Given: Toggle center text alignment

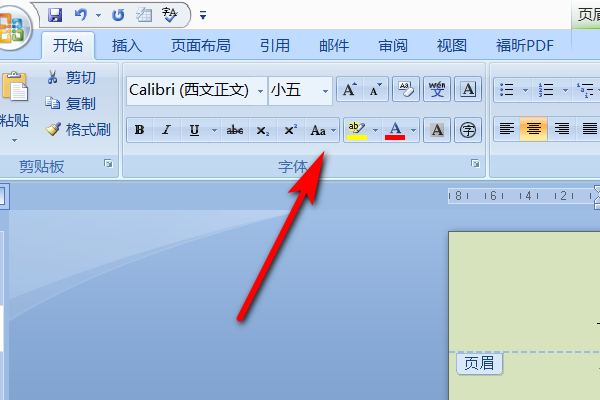Looking at the screenshot, I should tap(534, 129).
